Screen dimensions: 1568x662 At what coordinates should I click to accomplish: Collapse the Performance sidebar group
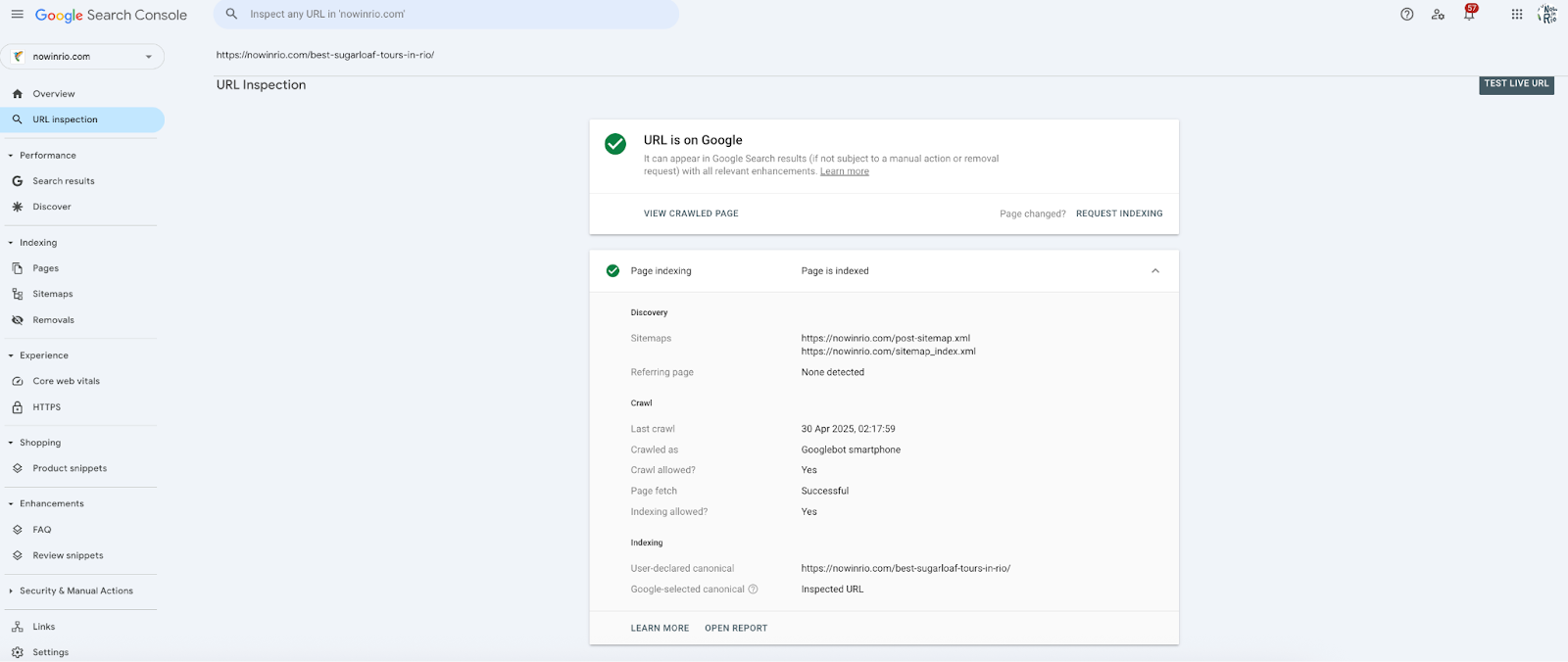[x=11, y=156]
